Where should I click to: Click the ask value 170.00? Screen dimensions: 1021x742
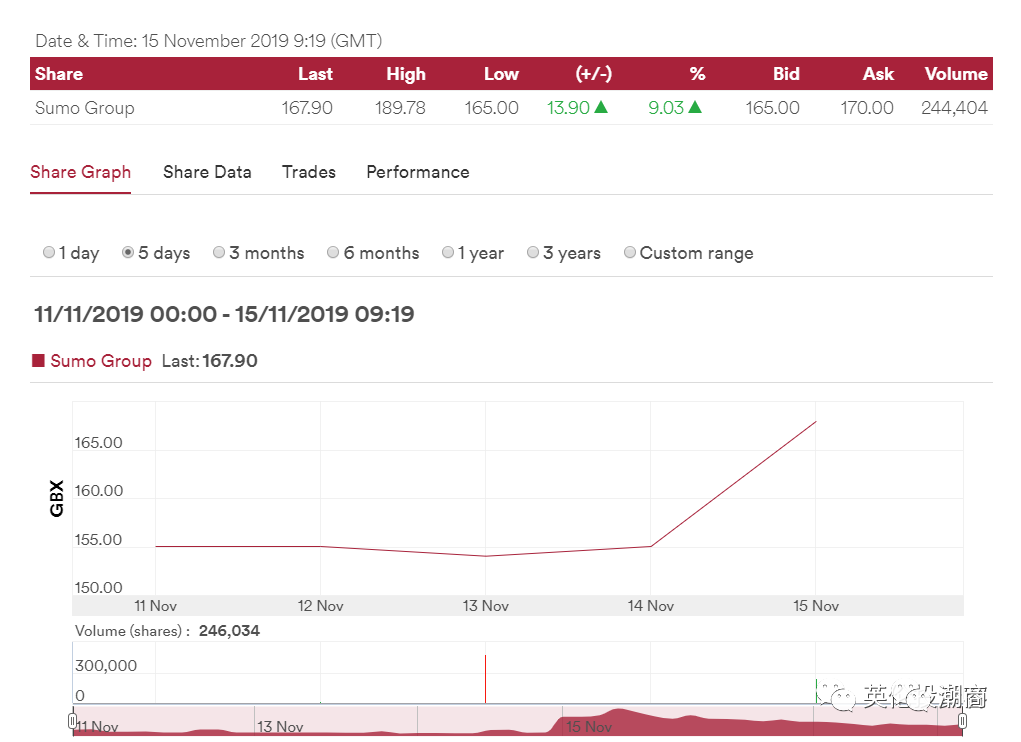tap(867, 107)
